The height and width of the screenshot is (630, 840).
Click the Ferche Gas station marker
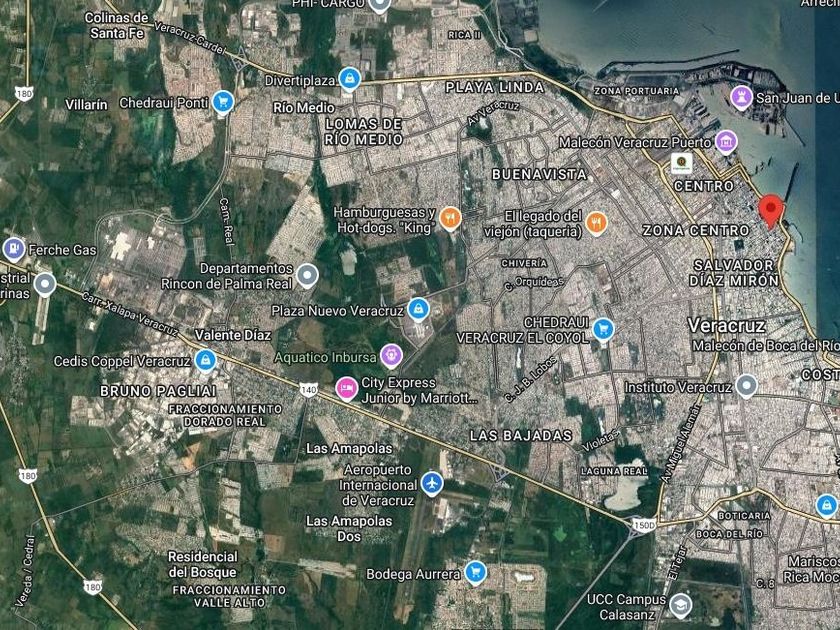pos(14,249)
